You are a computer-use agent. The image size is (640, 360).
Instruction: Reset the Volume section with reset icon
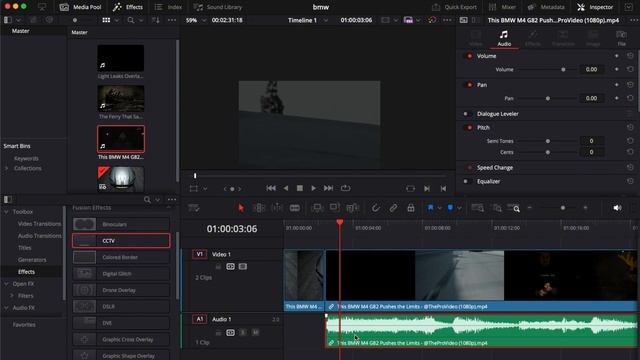pyautogui.click(x=630, y=56)
